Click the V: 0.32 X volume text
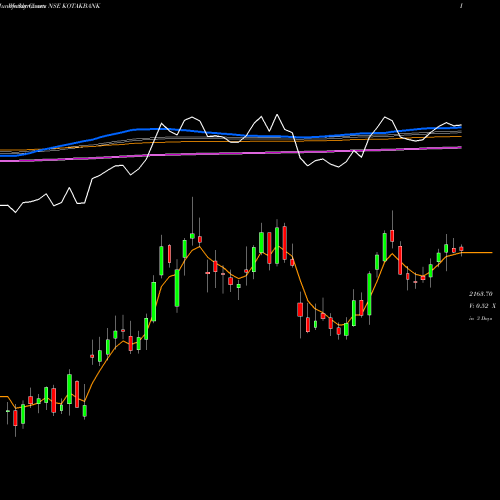500x500 pixels. pos(482,306)
